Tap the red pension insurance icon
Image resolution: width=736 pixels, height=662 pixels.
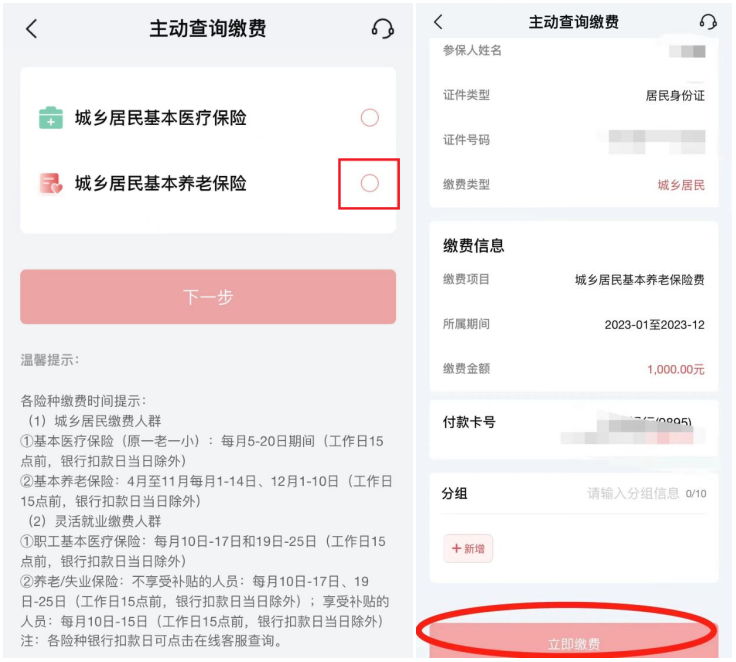[x=51, y=184]
